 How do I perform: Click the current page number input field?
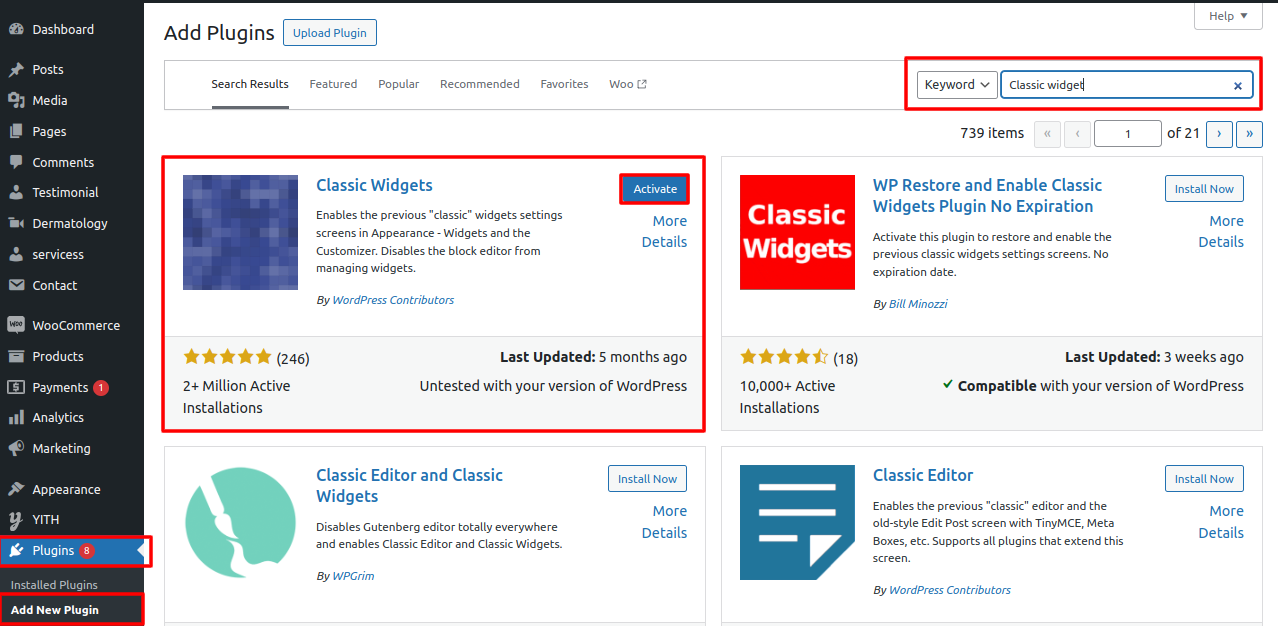[1127, 134]
